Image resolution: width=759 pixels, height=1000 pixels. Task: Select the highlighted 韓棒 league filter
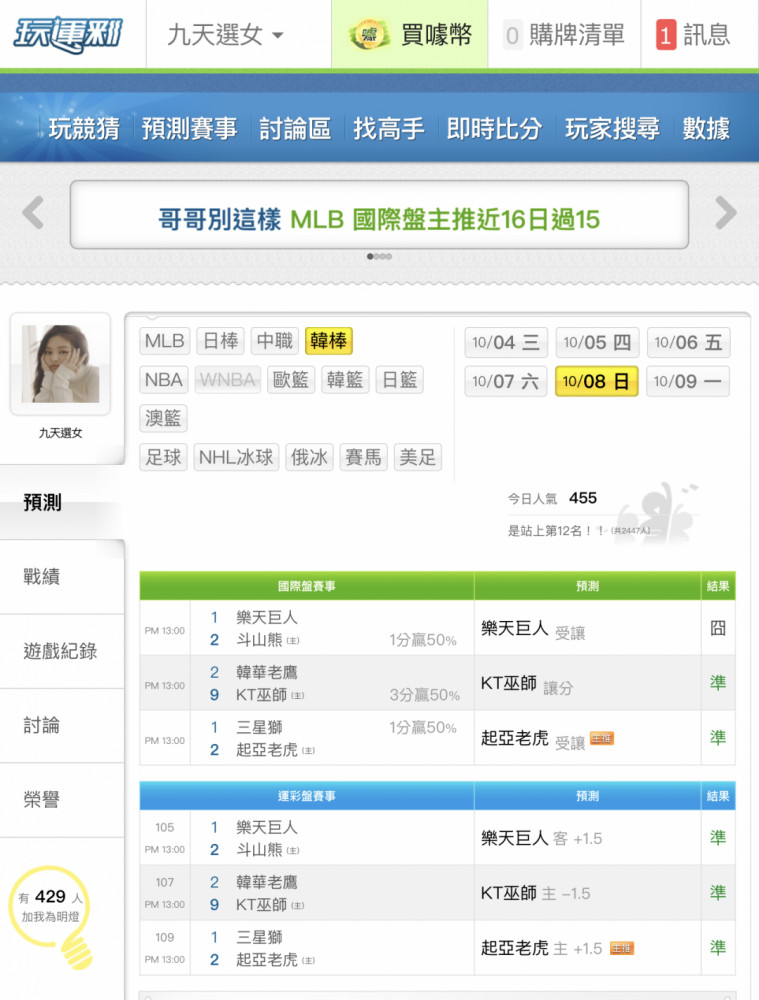pyautogui.click(x=328, y=341)
